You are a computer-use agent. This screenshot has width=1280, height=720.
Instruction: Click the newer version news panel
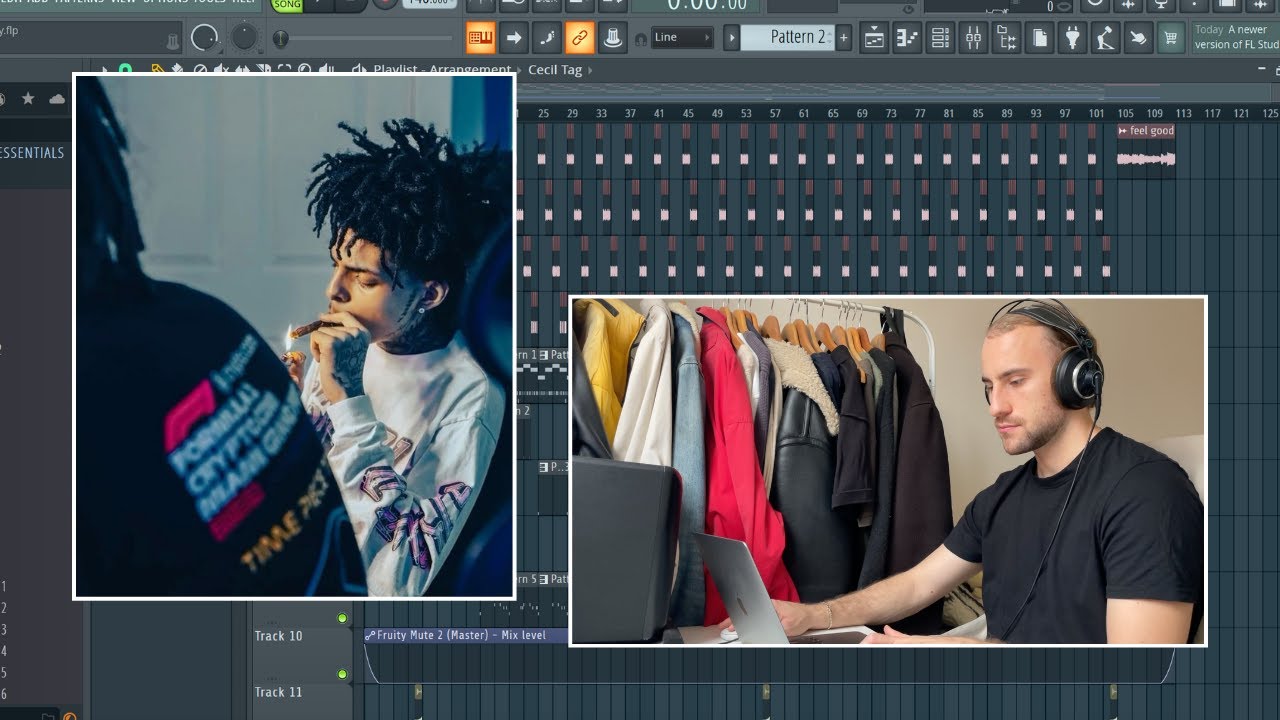[1235, 37]
